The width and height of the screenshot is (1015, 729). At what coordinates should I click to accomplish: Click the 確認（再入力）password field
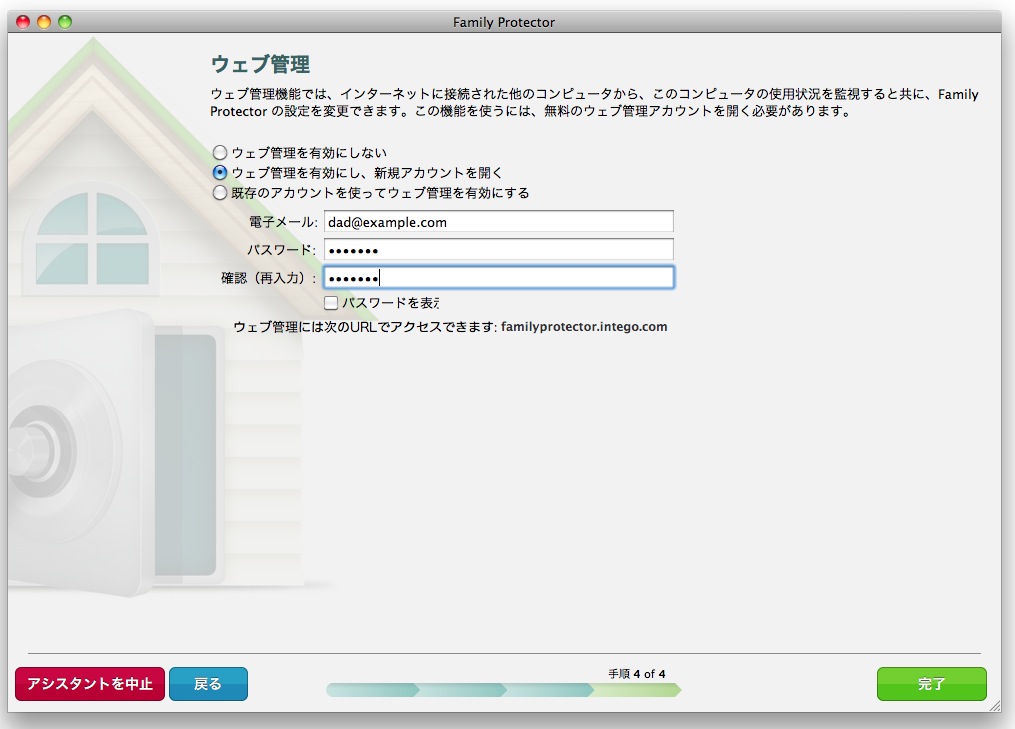click(x=498, y=278)
